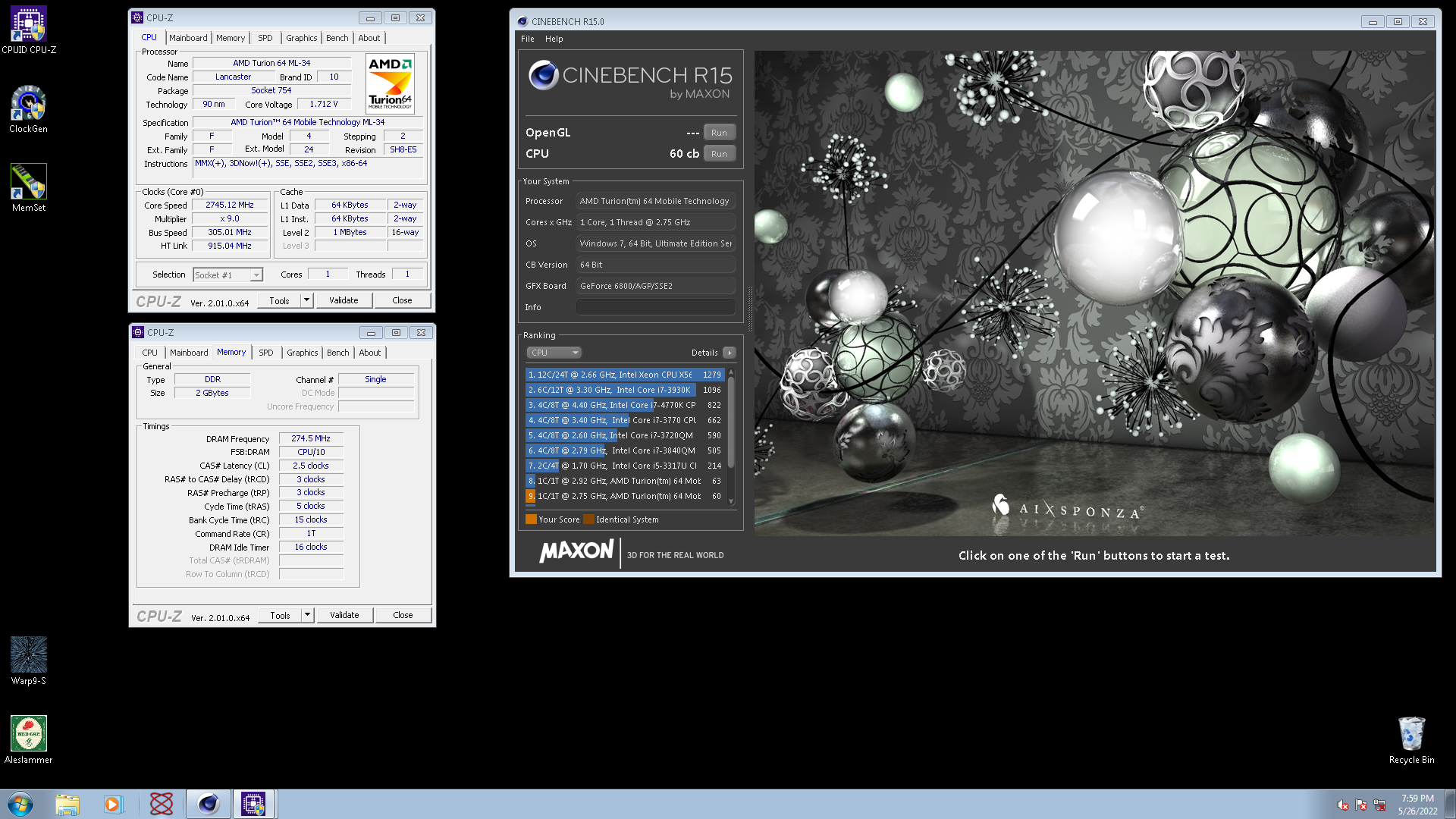
Task: Launch the MemSet desktop shortcut
Action: click(x=29, y=188)
